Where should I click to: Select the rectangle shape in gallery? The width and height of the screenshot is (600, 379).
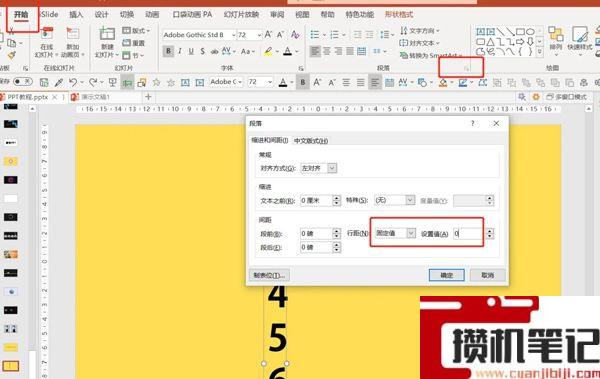coord(520,31)
